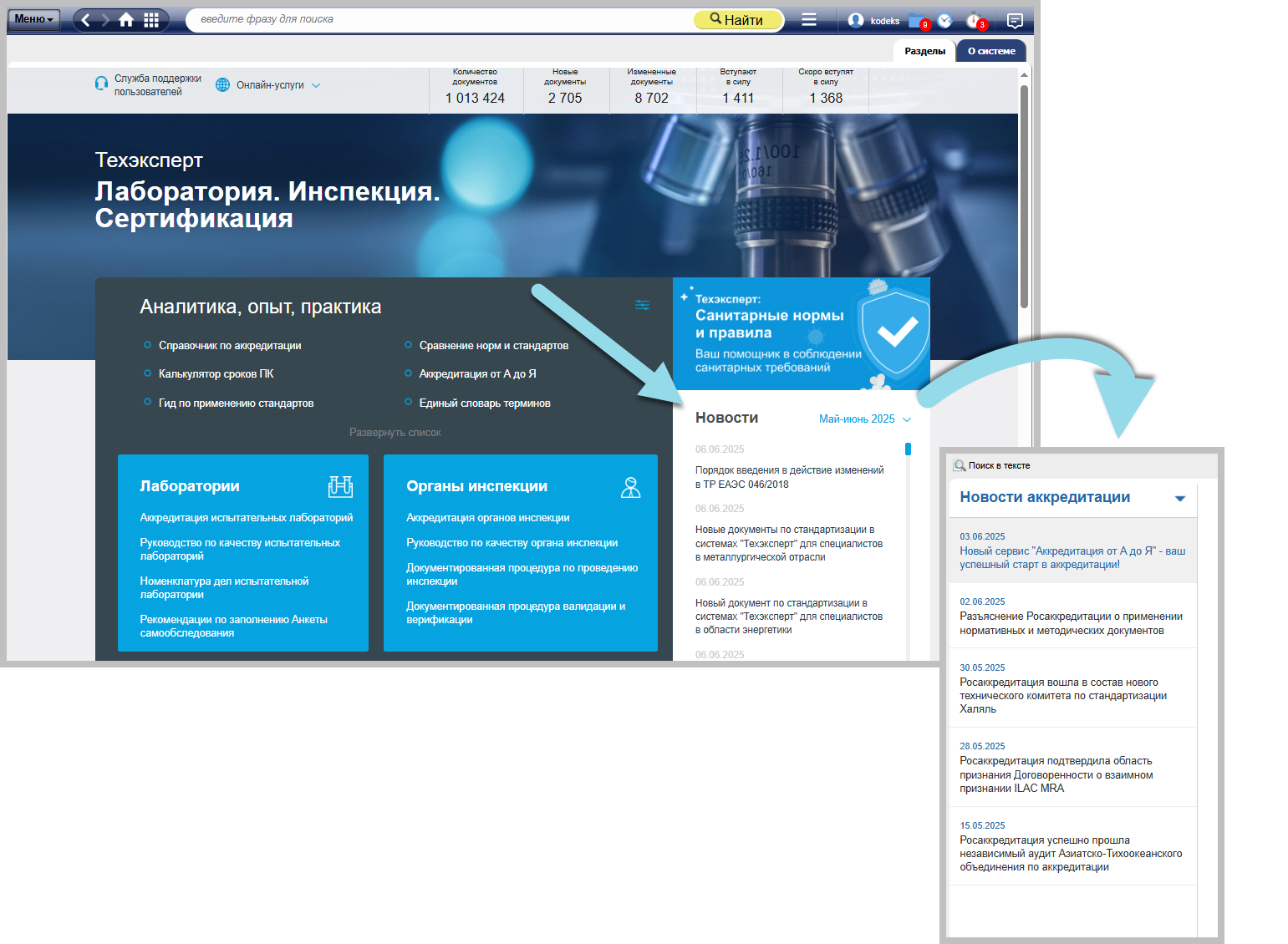1288x944 pixels.
Task: Click the Поиск в тексте magnifier icon
Action: tap(960, 465)
